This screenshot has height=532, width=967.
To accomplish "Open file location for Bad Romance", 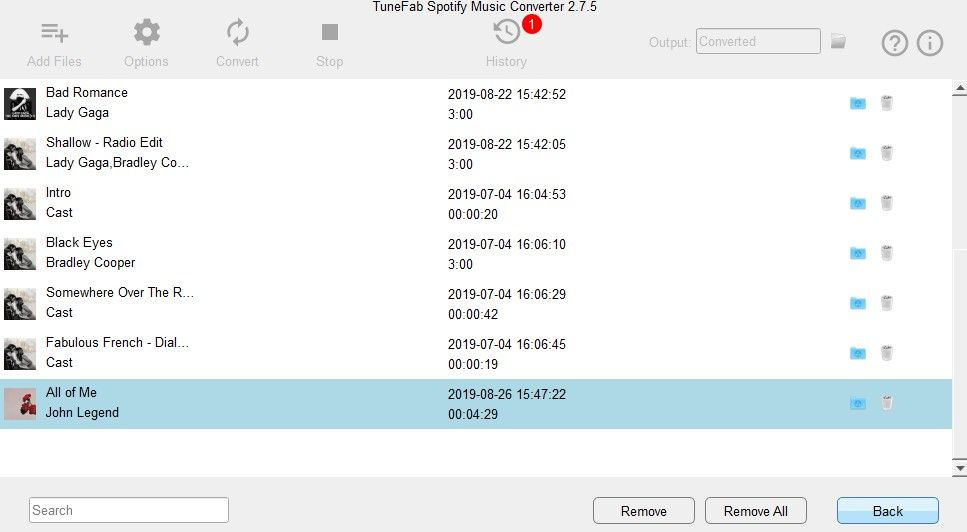I will [x=858, y=103].
